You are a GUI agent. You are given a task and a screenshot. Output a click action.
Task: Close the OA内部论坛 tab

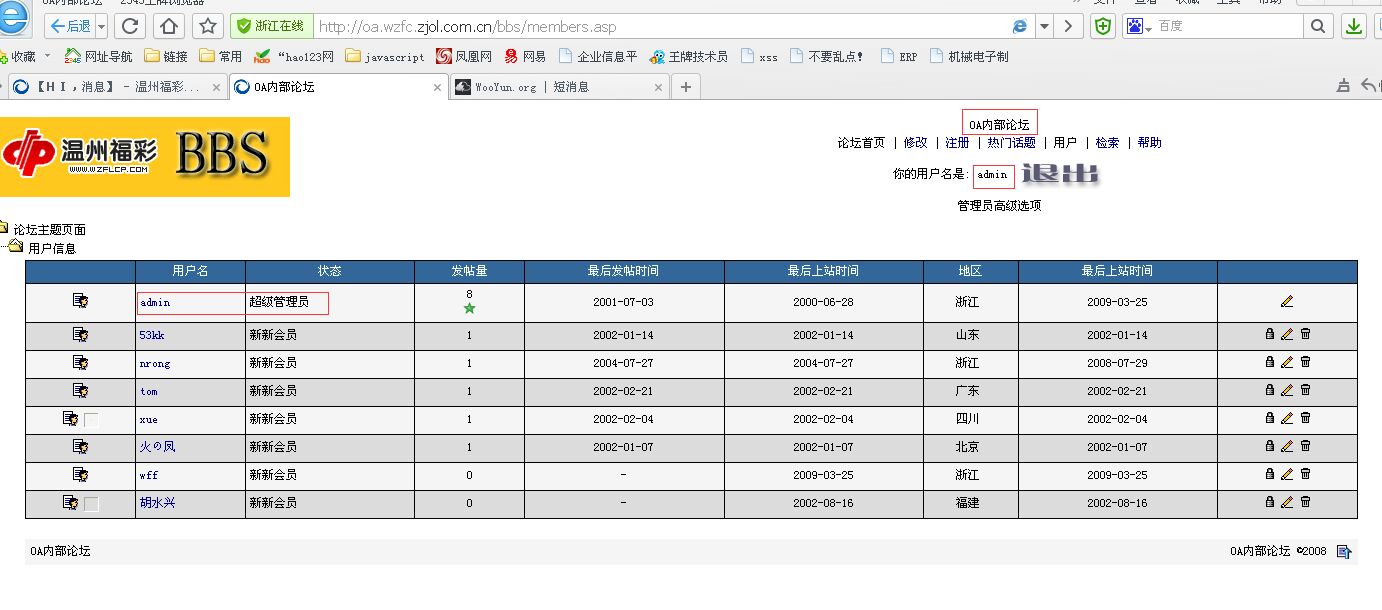pyautogui.click(x=437, y=88)
